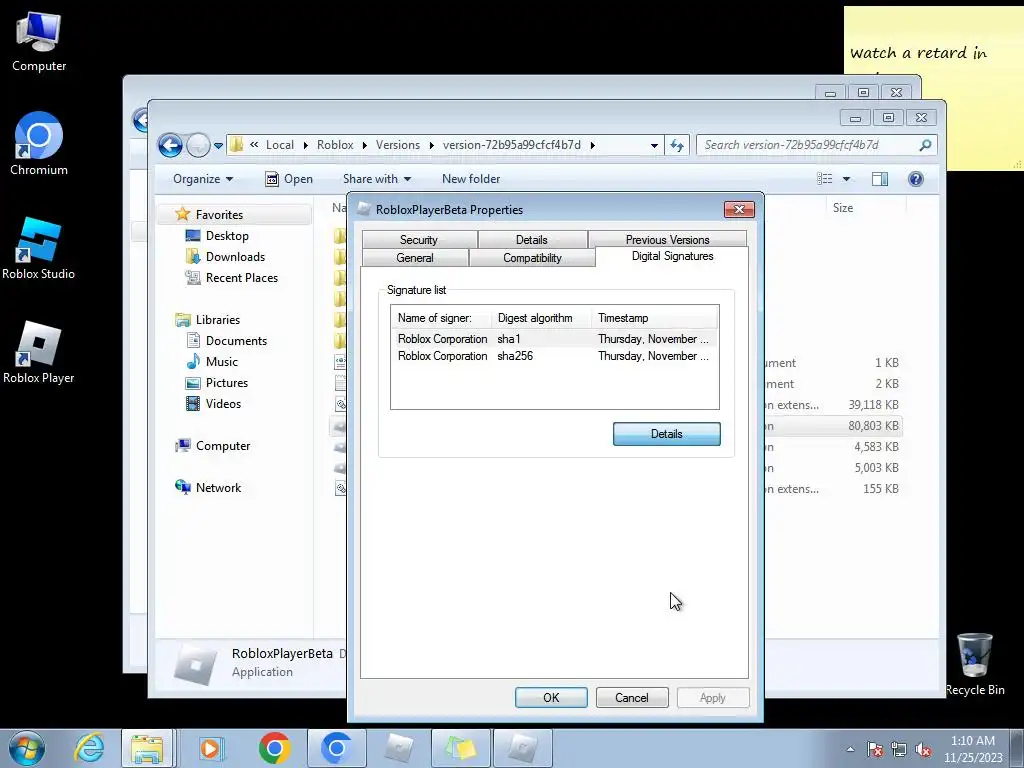Screen dimensions: 1024x768
Task: Toggle the Explorer preview pane icon
Action: pyautogui.click(x=880, y=179)
